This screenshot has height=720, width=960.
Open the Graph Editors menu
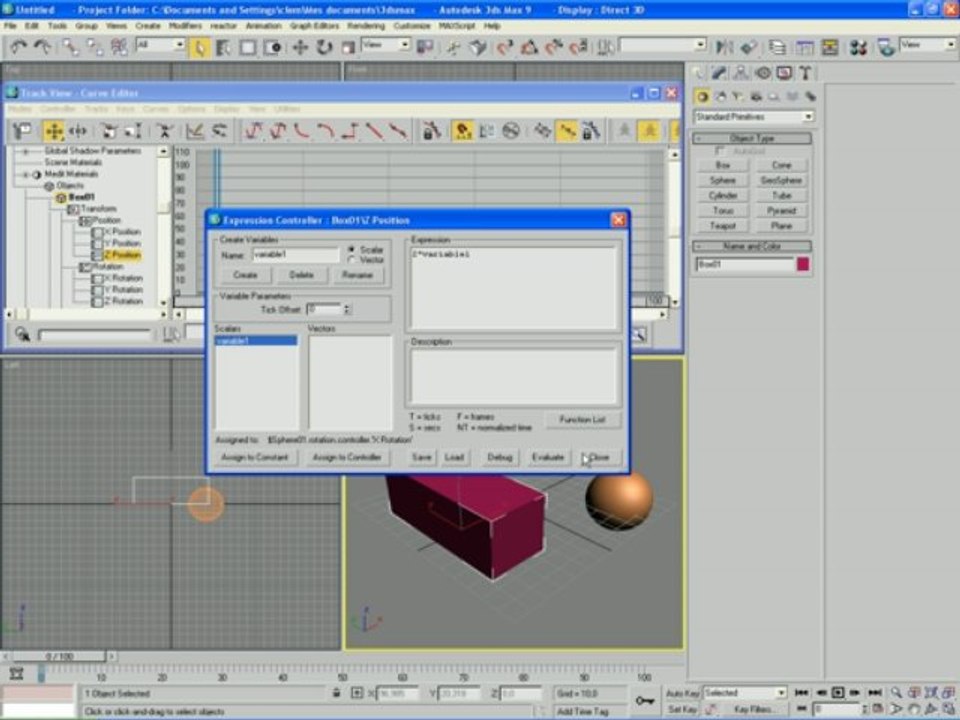click(x=314, y=26)
